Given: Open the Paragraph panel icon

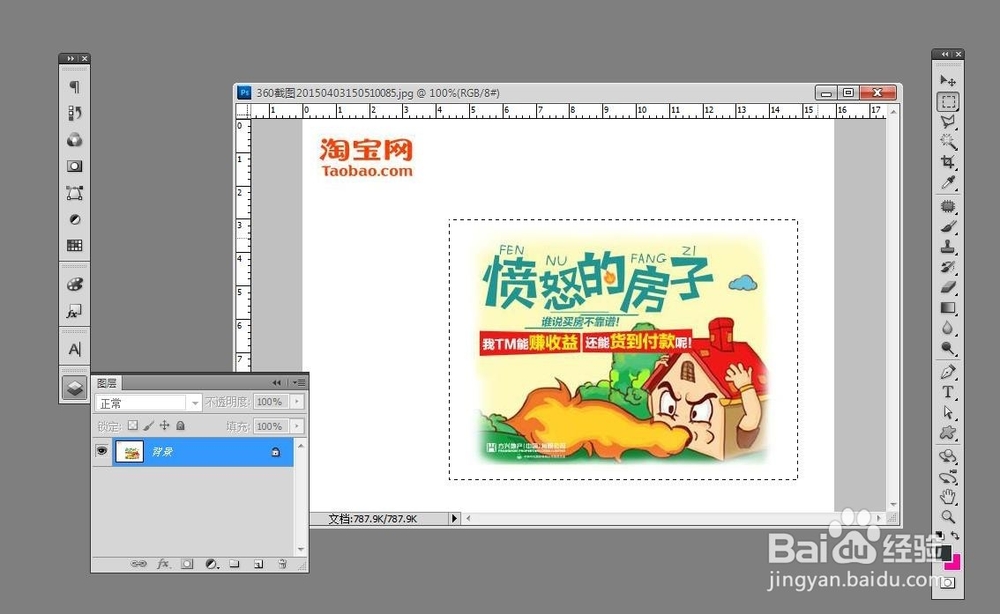Looking at the screenshot, I should pyautogui.click(x=75, y=87).
